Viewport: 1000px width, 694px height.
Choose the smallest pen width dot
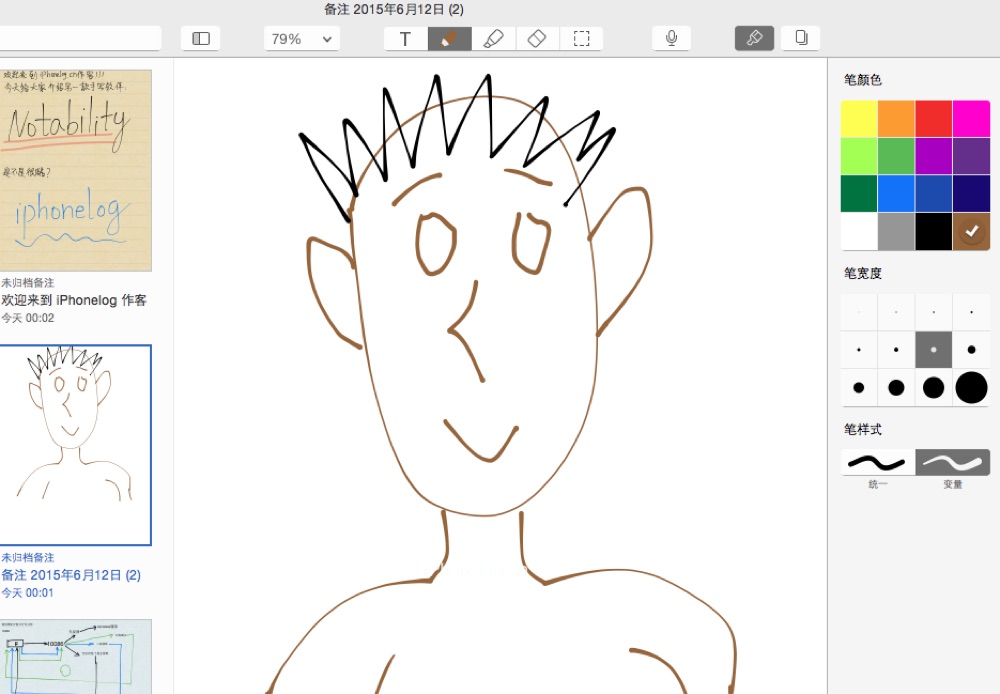[x=859, y=312]
